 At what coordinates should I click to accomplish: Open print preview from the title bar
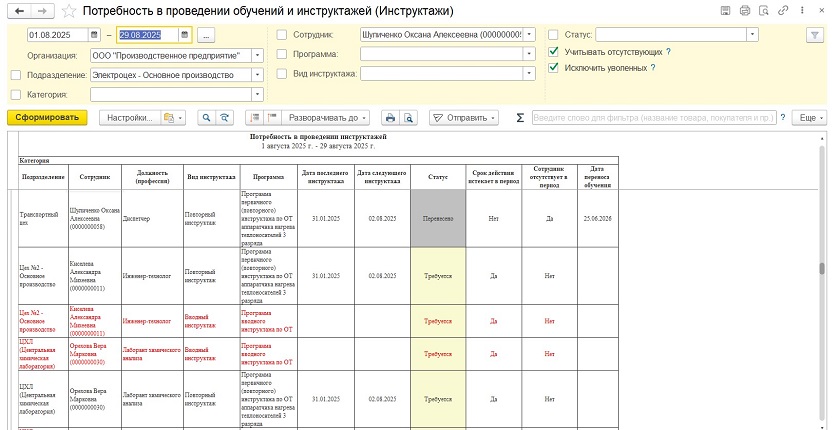[x=764, y=10]
